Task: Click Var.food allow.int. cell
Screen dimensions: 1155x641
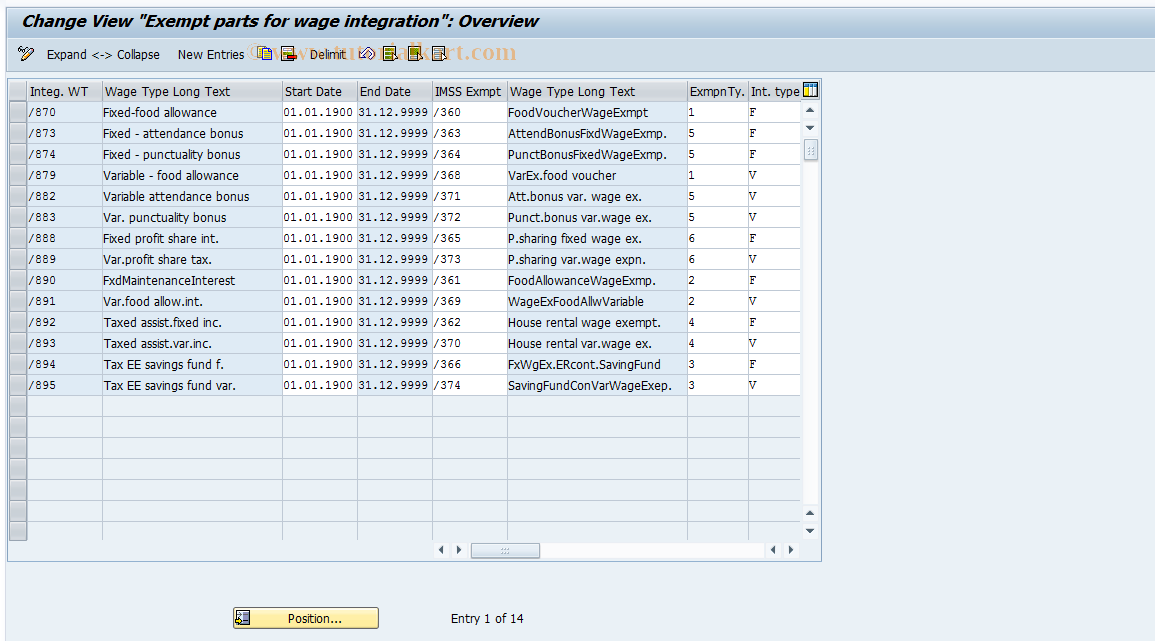Action: pyautogui.click(x=192, y=301)
